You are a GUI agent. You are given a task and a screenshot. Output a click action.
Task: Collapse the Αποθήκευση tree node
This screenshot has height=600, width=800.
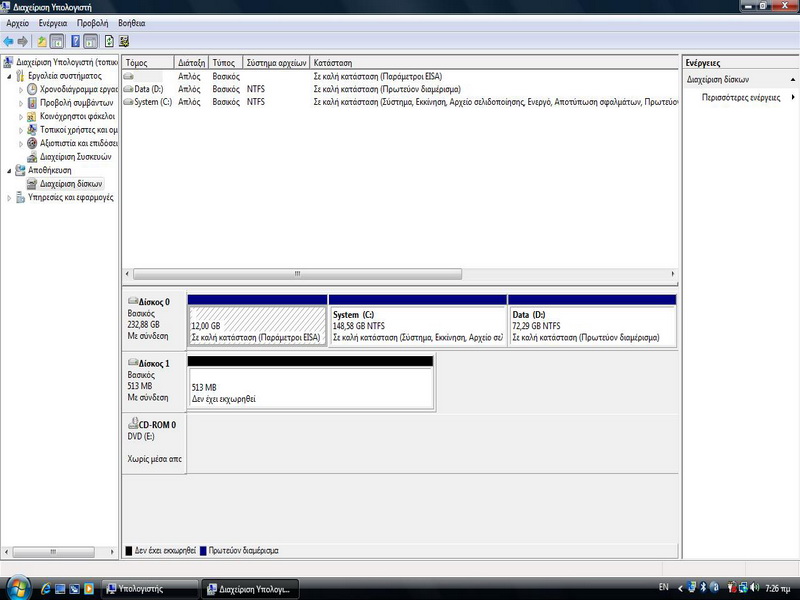pos(9,170)
